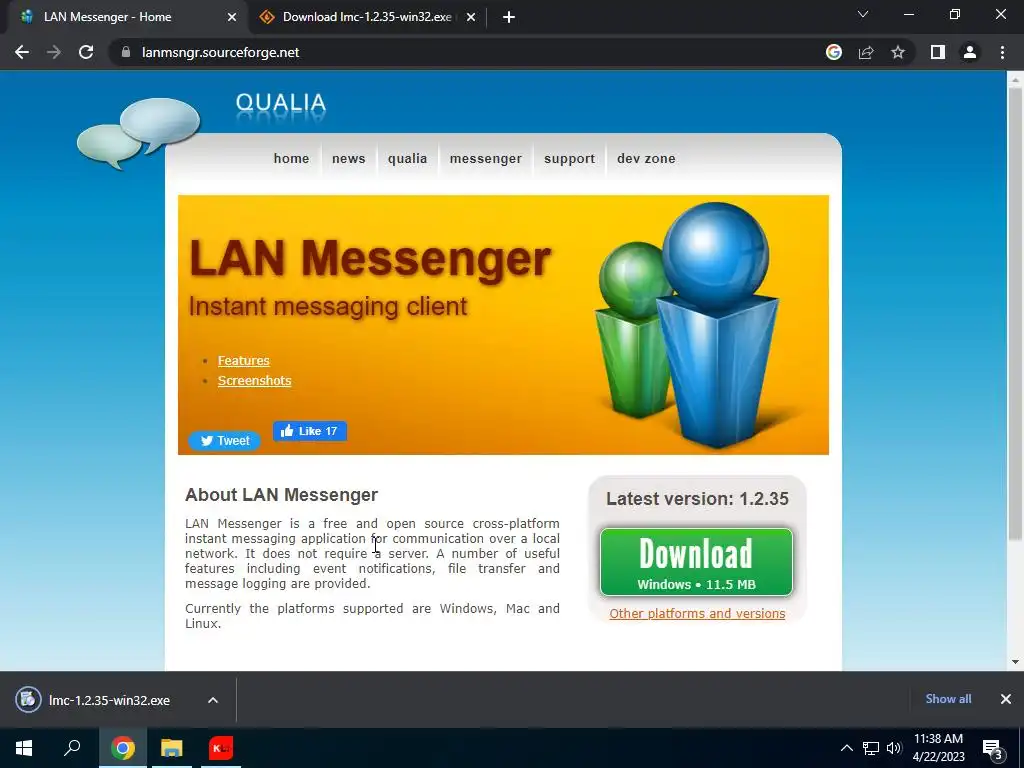The height and width of the screenshot is (768, 1024).
Task: Open the Screenshots link
Action: point(255,381)
